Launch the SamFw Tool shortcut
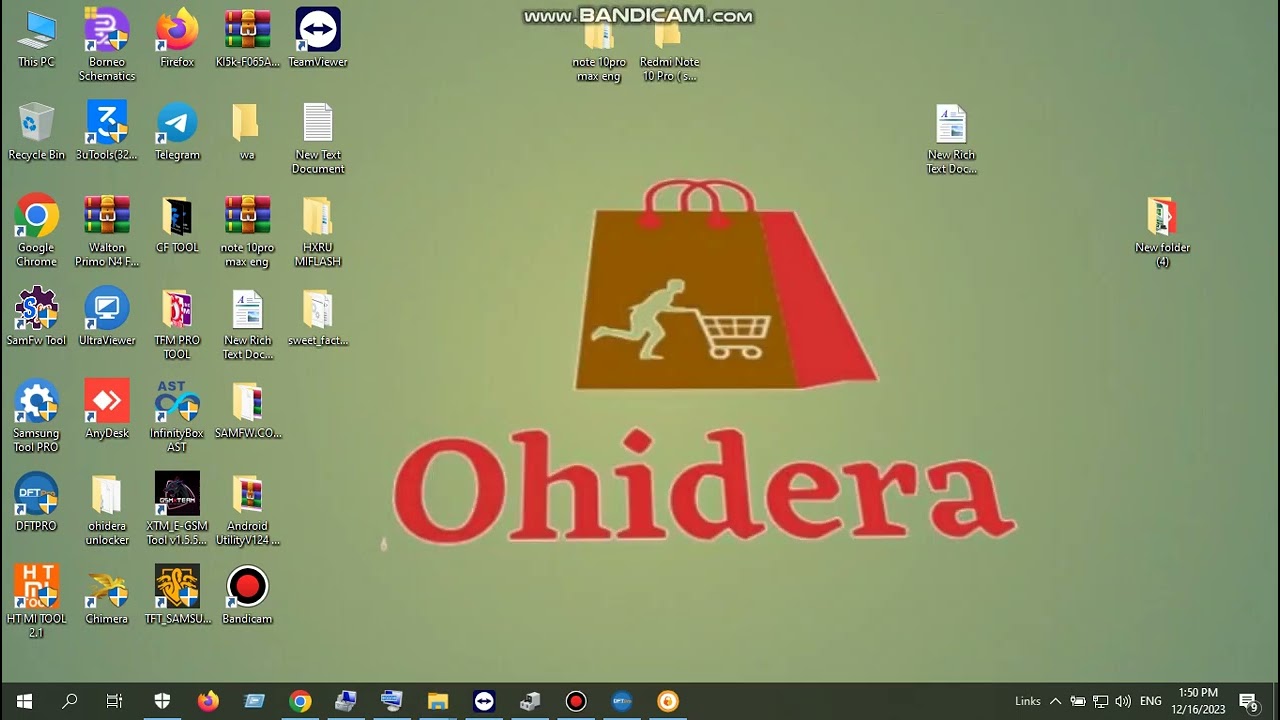 click(36, 317)
